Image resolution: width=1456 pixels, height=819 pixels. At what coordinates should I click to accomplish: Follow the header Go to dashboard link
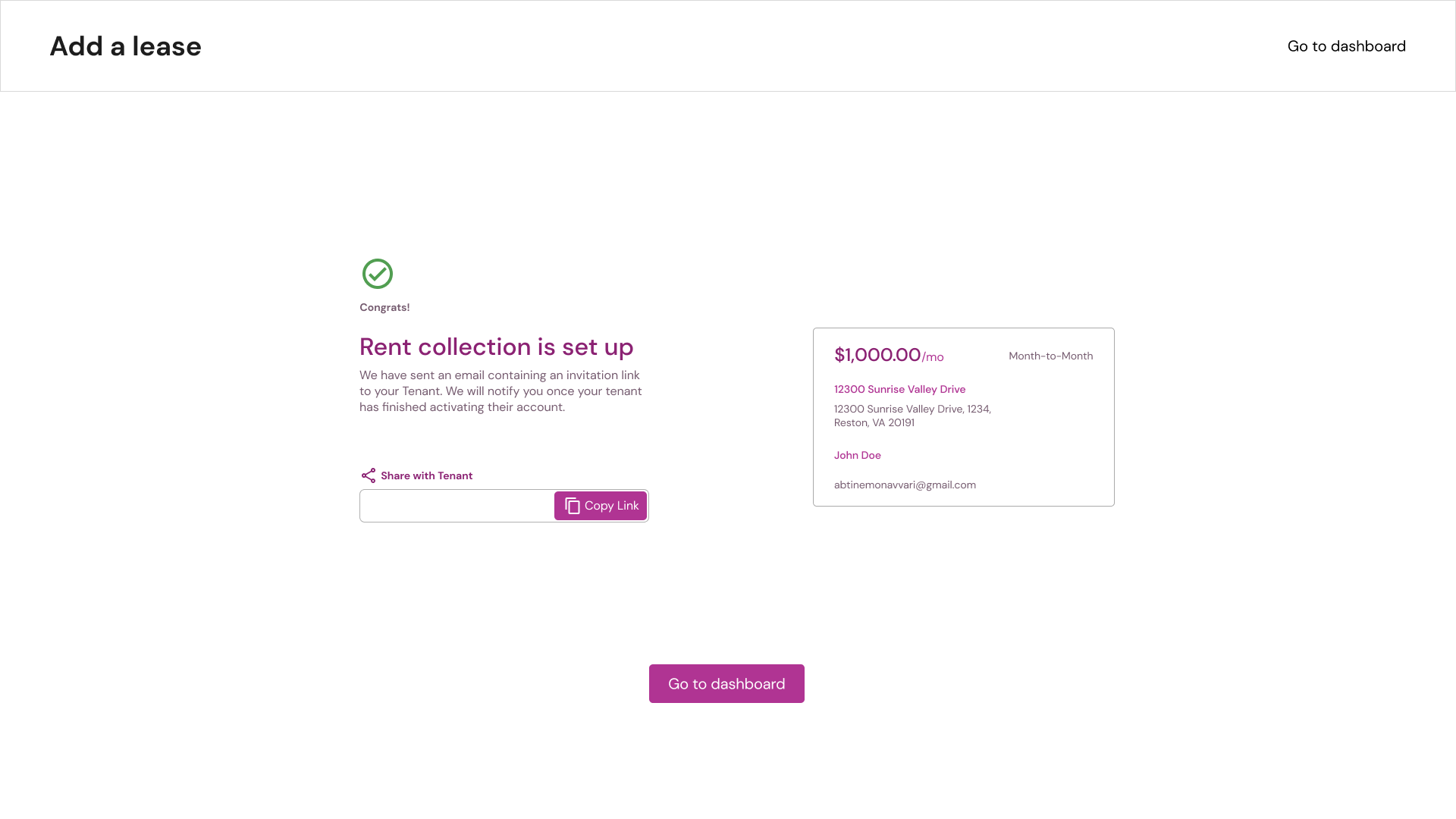(1346, 46)
